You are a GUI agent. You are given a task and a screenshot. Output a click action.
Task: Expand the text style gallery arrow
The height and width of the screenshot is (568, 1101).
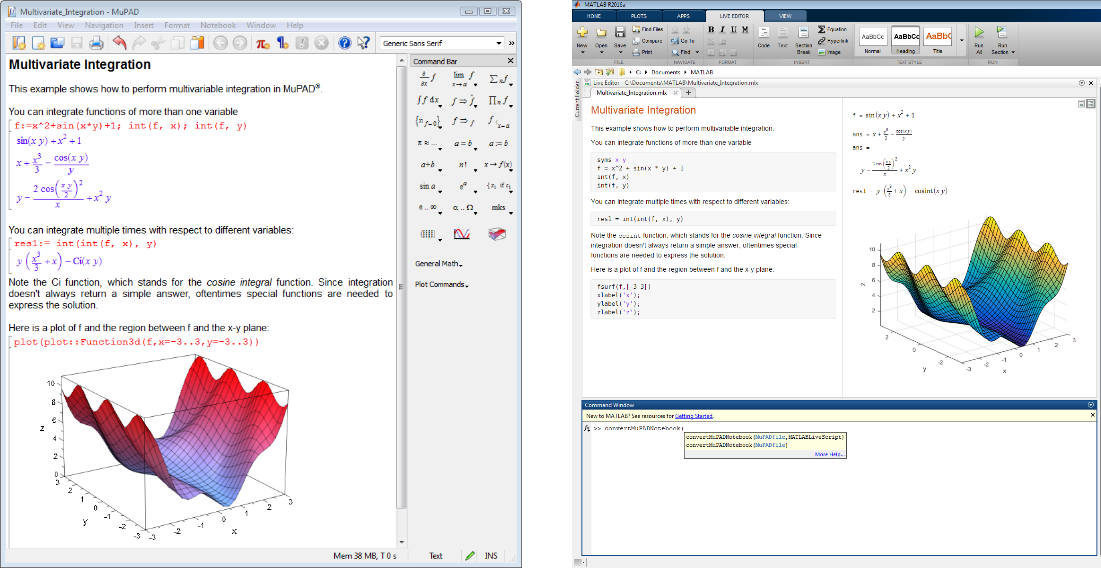tap(962, 39)
